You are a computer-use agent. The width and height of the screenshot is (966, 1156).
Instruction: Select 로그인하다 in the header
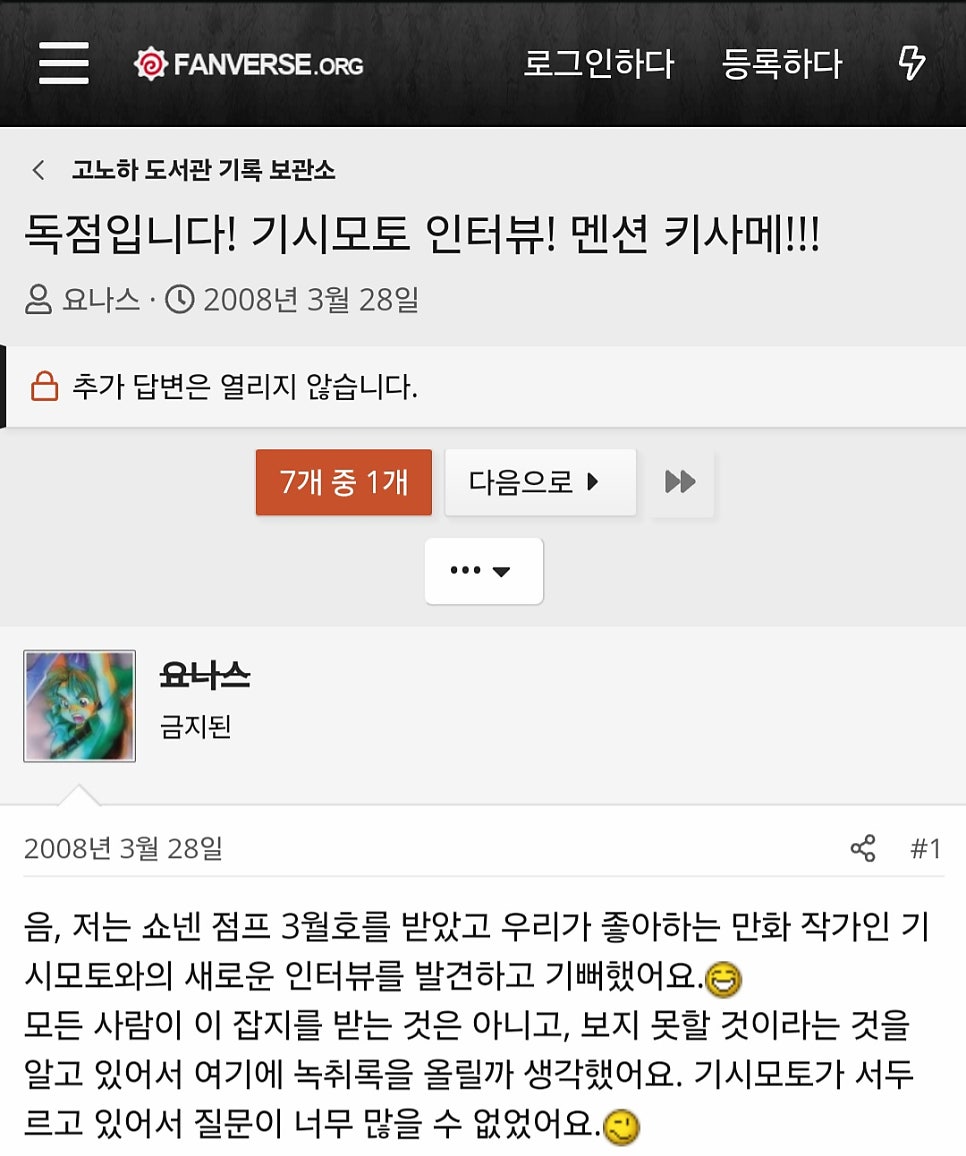pyautogui.click(x=598, y=63)
